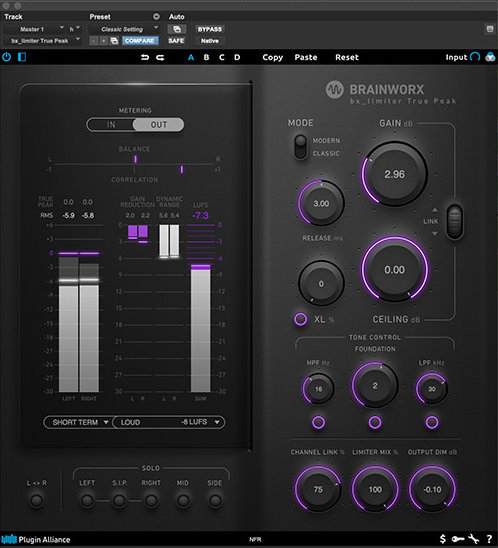Click the COMPARE button
Image resolution: width=498 pixels, height=548 pixels.
[140, 41]
